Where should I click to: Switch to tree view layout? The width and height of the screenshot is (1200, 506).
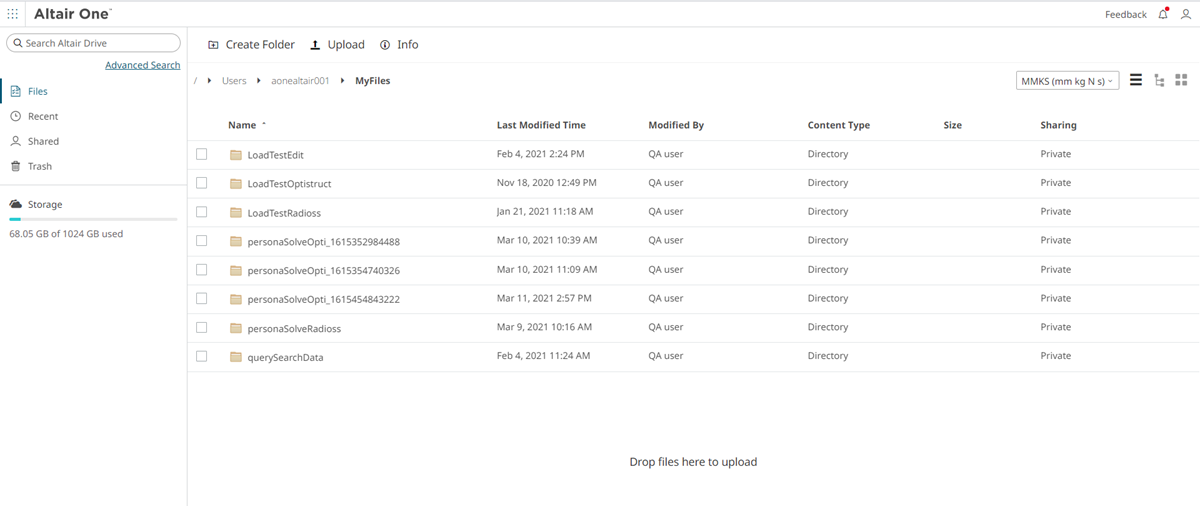click(x=1159, y=80)
